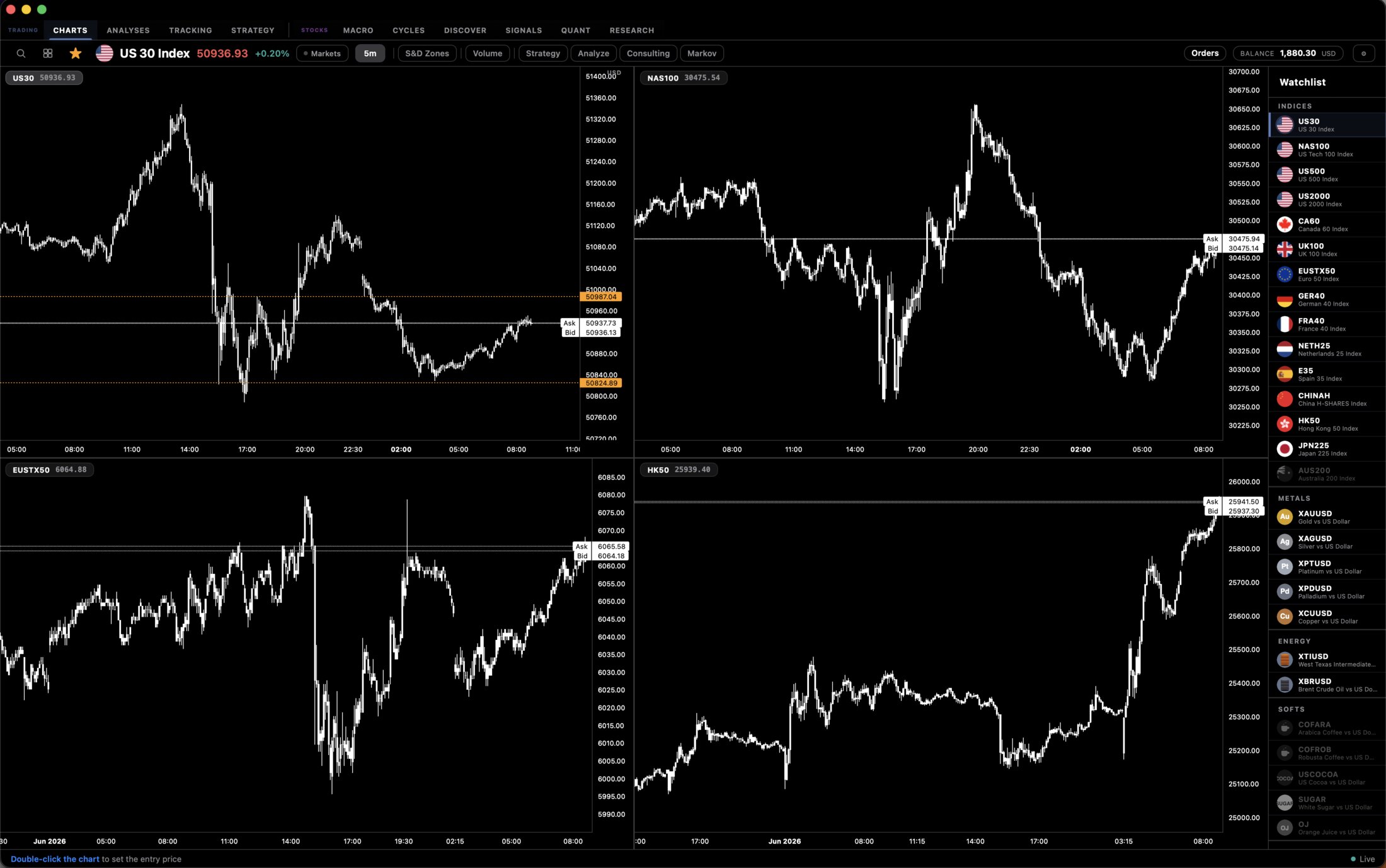This screenshot has height=868, width=1386.
Task: Open the TRACKING tab
Action: [190, 30]
